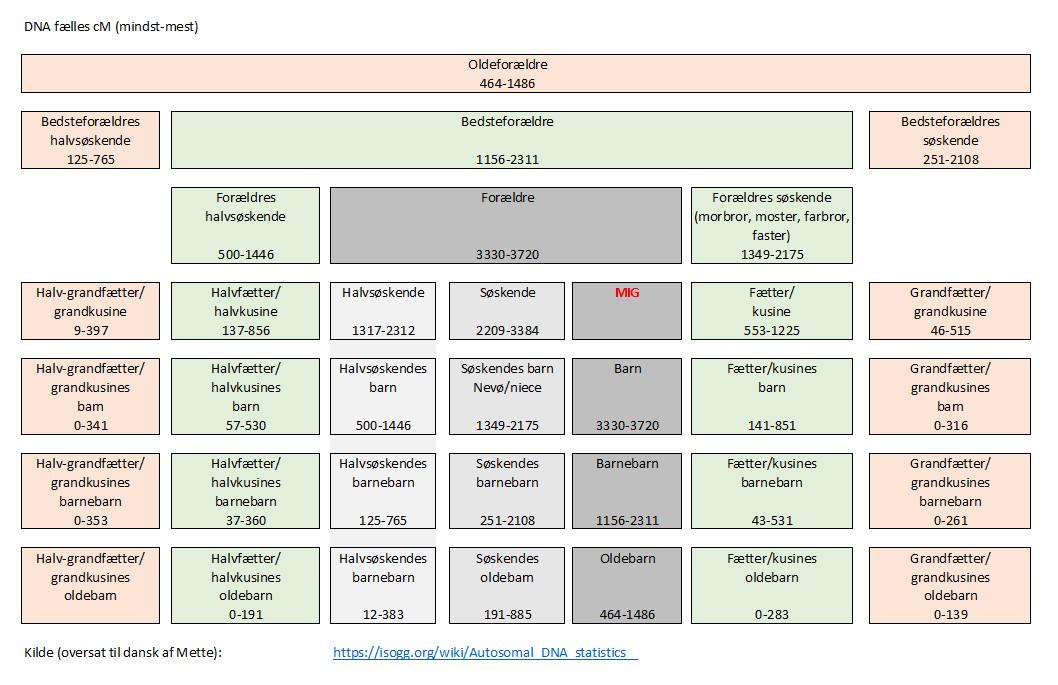The width and height of the screenshot is (1058, 685).
Task: Select the Oldebarn 464-1486 cell
Action: point(626,586)
